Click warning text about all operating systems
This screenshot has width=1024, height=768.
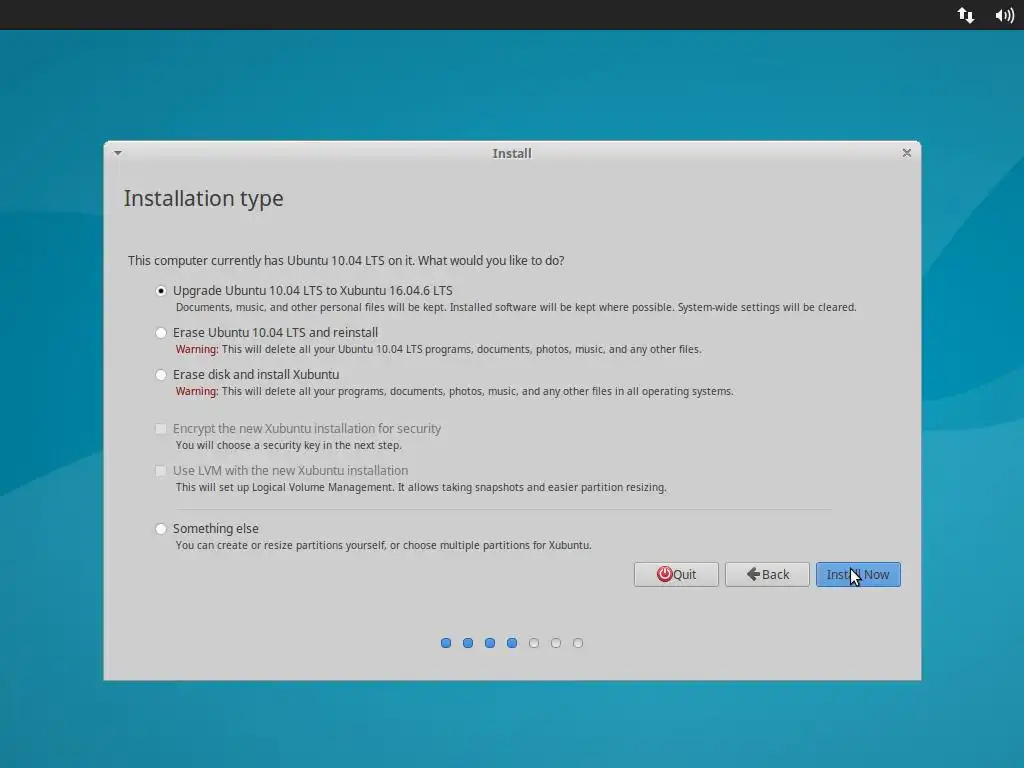click(455, 392)
